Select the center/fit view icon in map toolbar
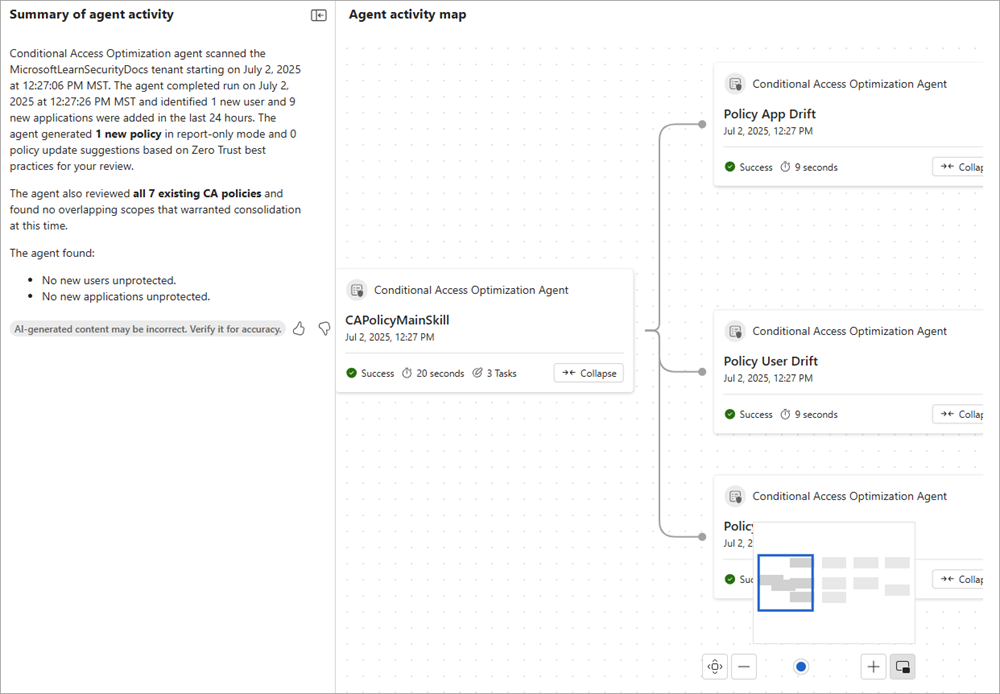This screenshot has width=1000, height=694. click(714, 666)
